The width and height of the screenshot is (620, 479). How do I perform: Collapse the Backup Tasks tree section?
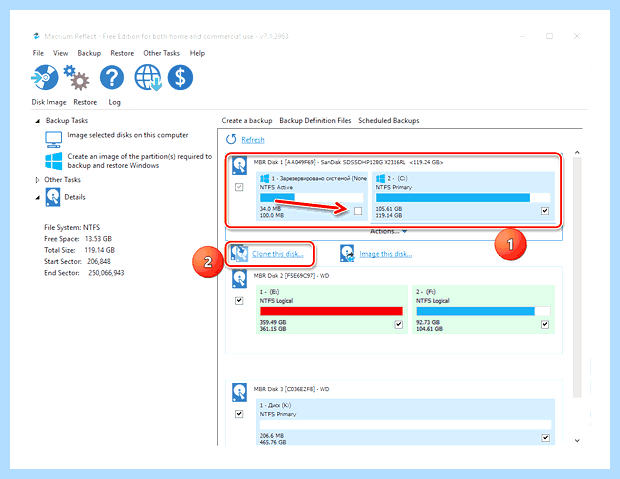pos(38,121)
